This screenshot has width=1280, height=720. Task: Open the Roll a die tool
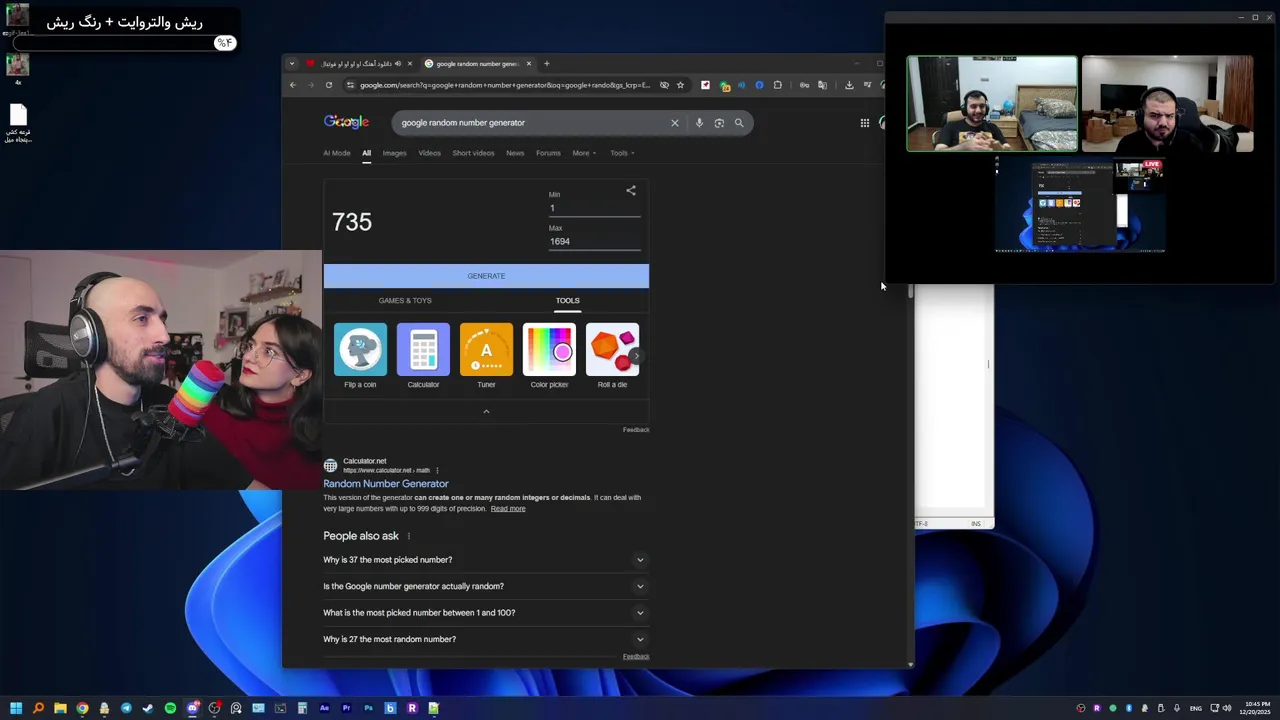pos(612,356)
